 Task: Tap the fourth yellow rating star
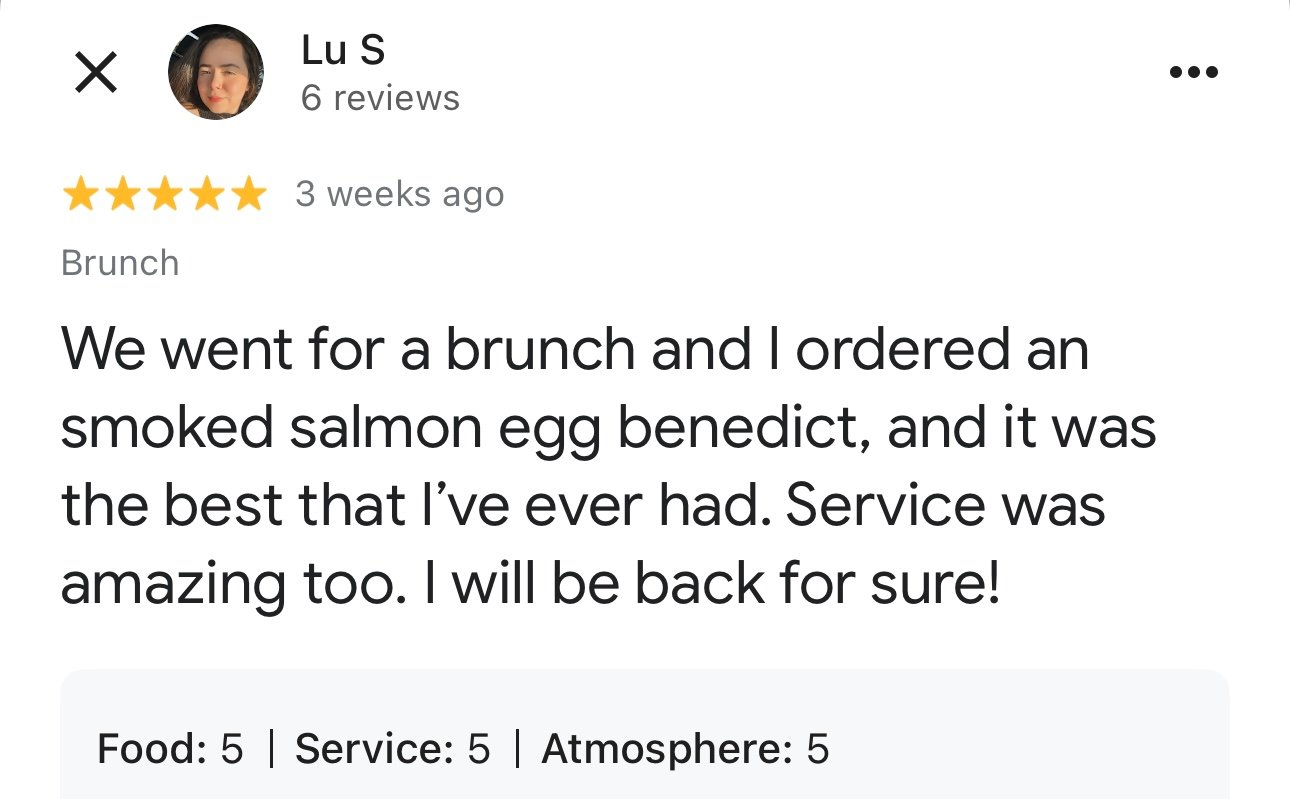[206, 195]
